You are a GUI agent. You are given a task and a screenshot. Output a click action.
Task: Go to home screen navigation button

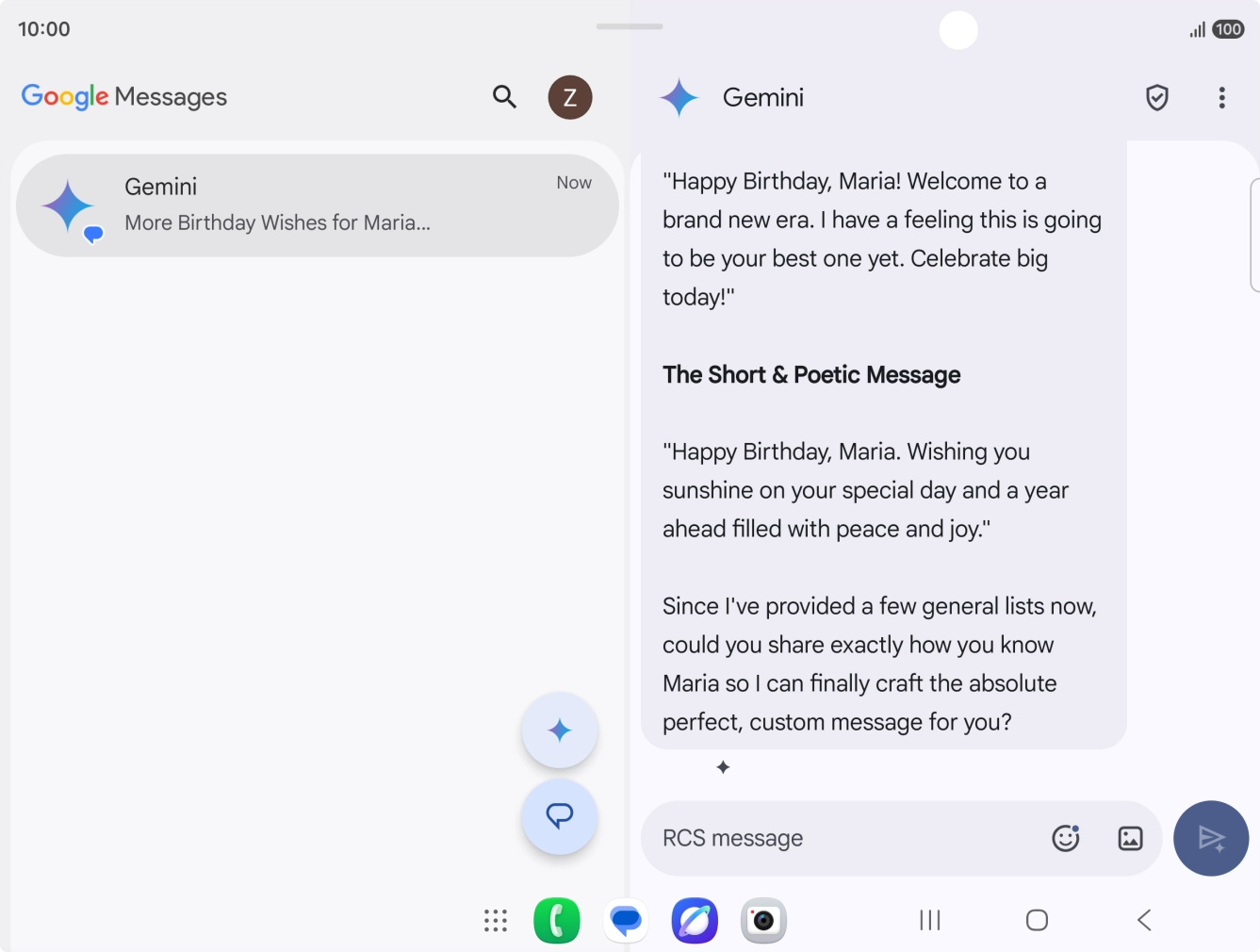pyautogui.click(x=1037, y=920)
